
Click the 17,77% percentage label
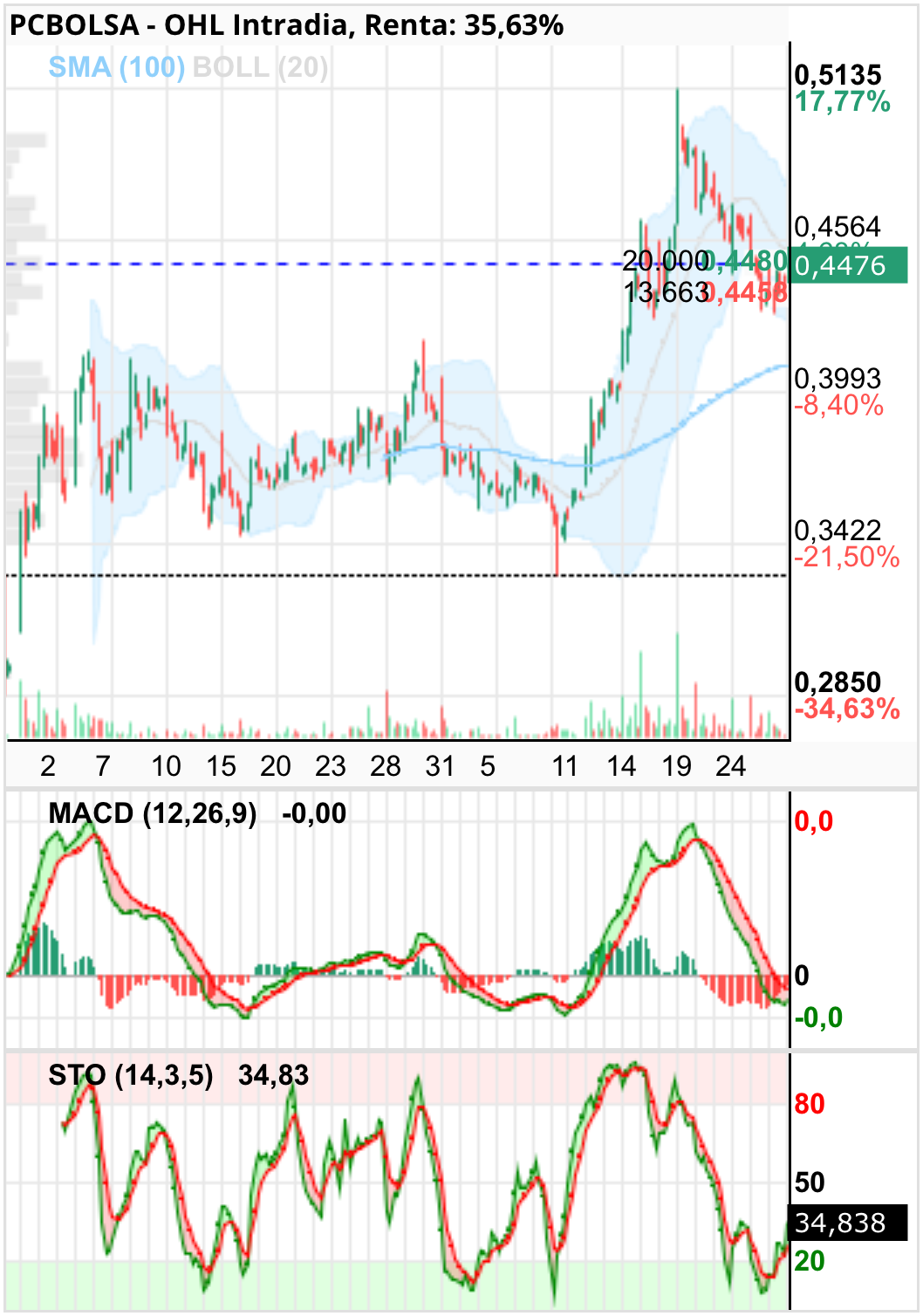[842, 102]
